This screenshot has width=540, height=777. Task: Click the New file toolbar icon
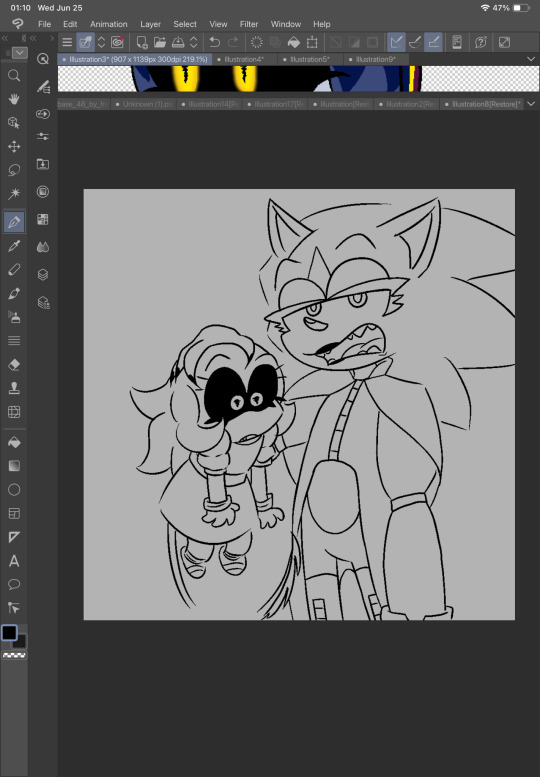142,43
